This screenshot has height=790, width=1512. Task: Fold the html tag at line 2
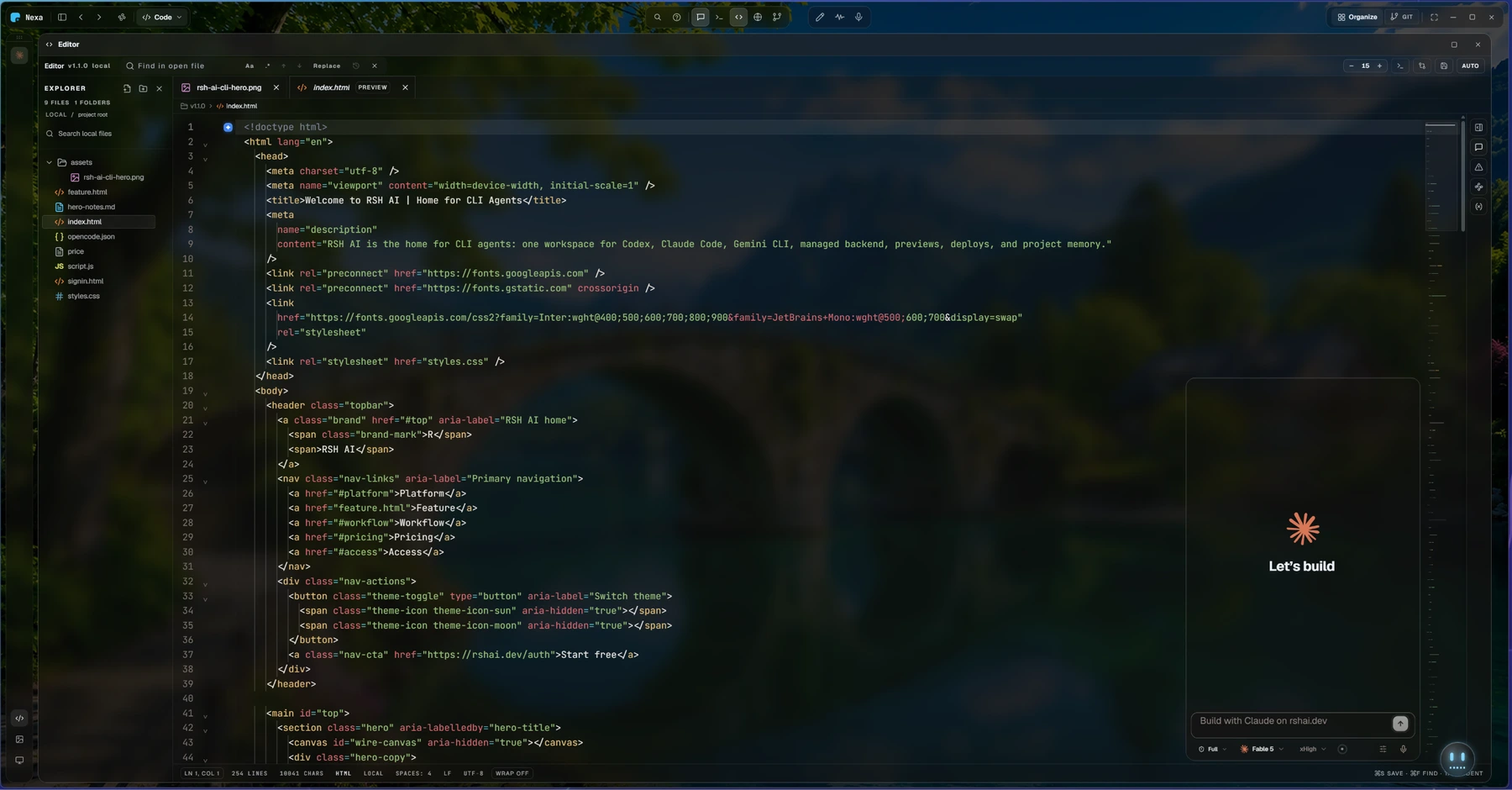coord(205,144)
